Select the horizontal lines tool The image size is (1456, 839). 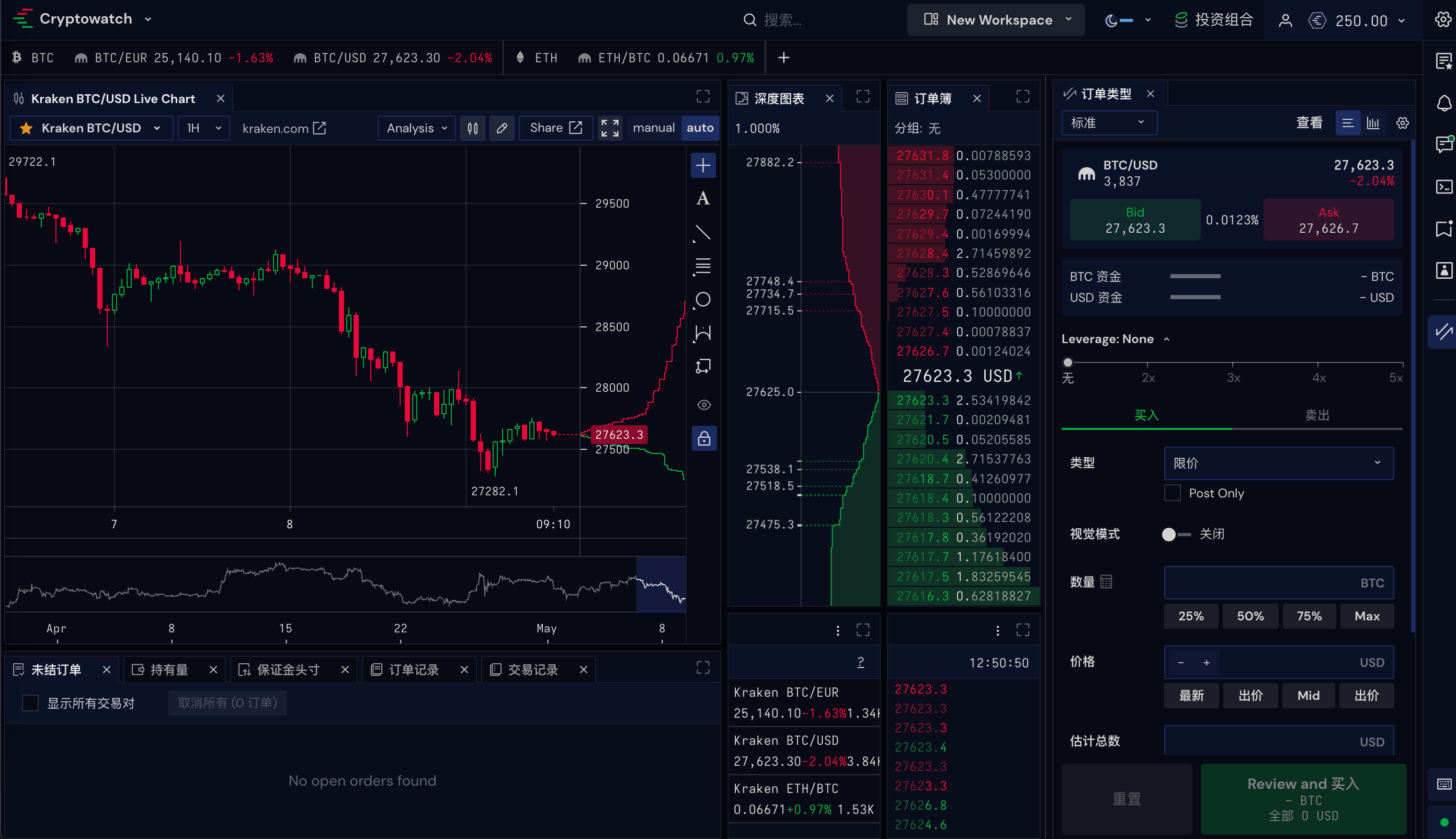point(703,266)
